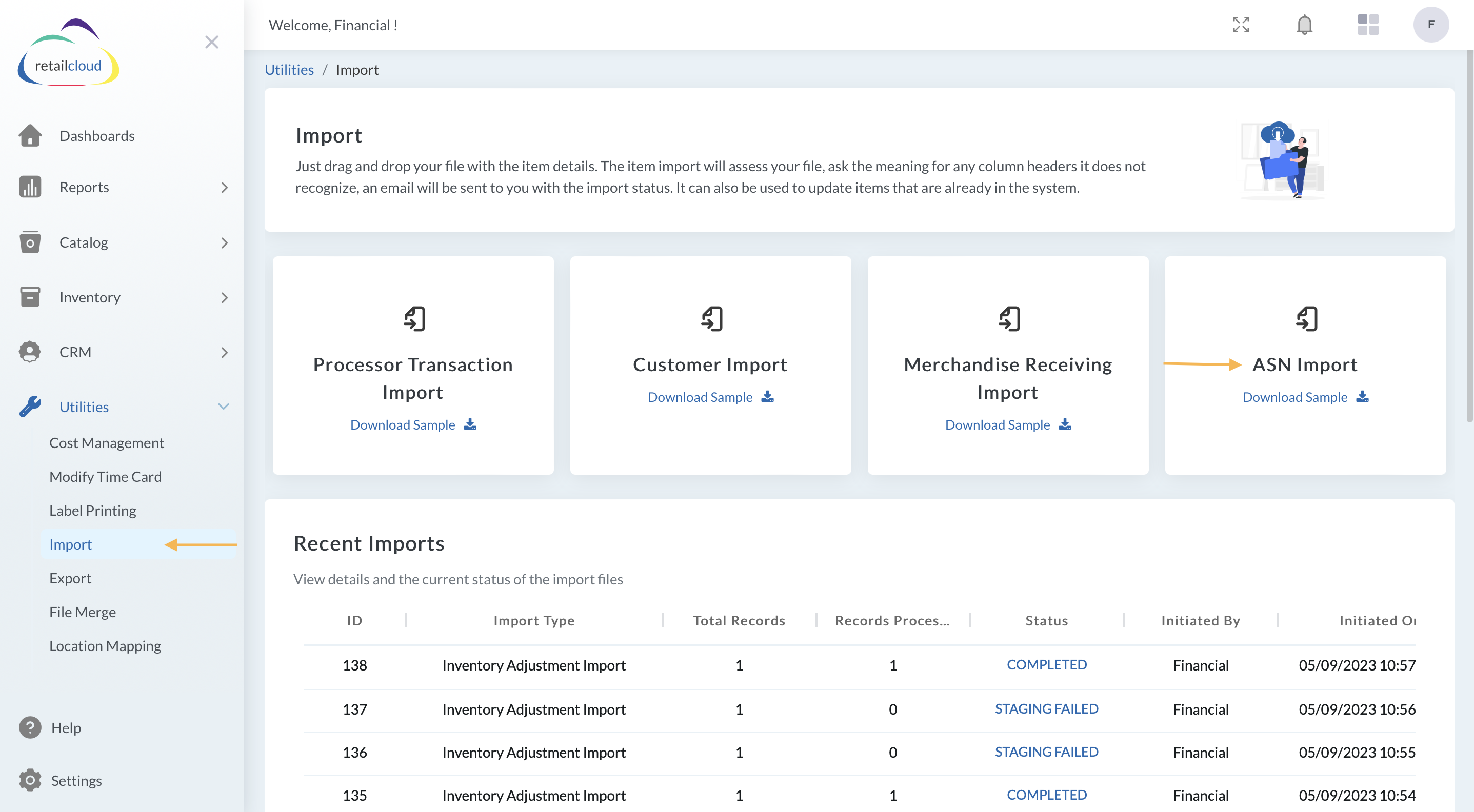The width and height of the screenshot is (1474, 812).
Task: Sort by the ID column header
Action: (x=354, y=620)
